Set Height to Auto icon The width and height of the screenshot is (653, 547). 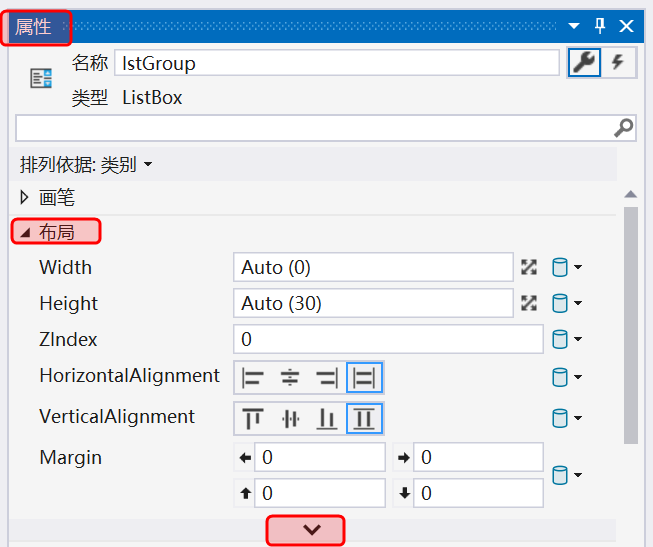(529, 303)
